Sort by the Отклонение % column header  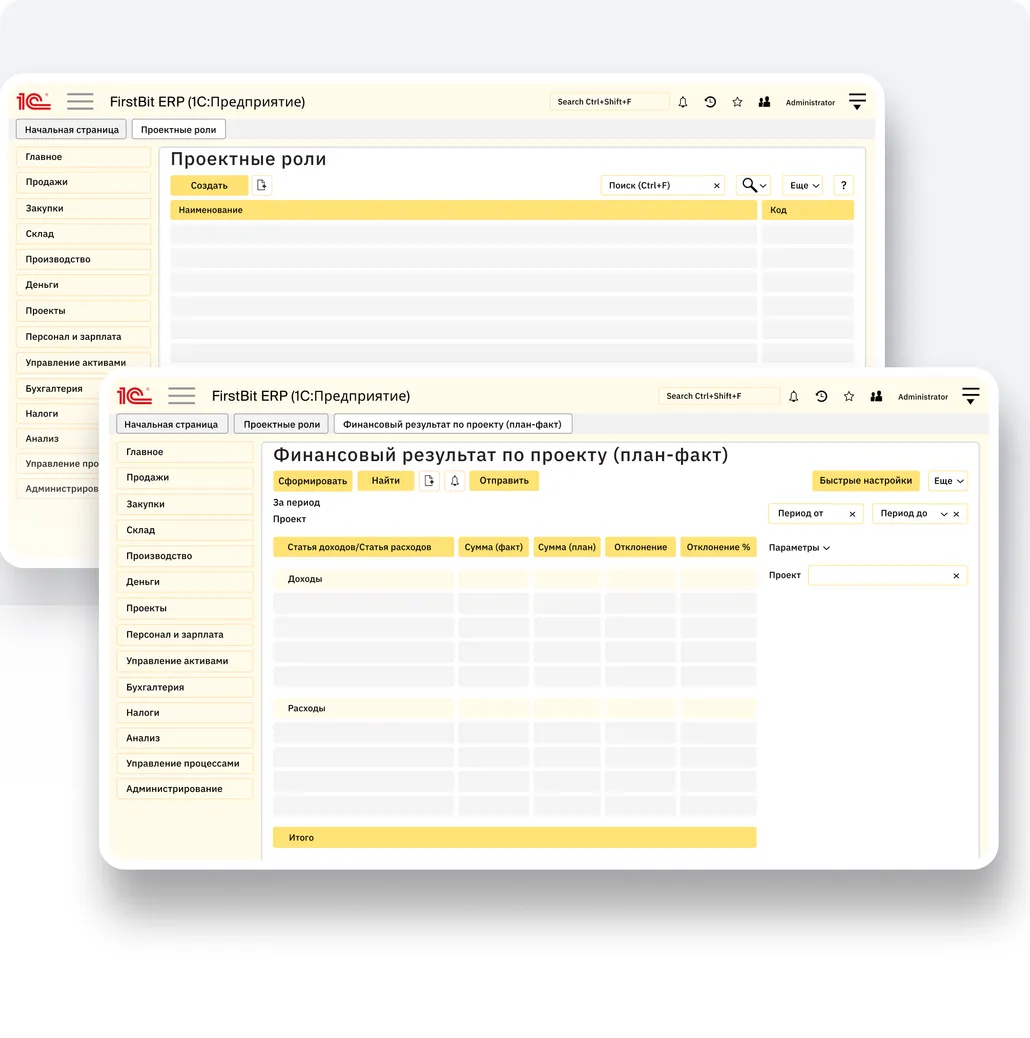[718, 547]
